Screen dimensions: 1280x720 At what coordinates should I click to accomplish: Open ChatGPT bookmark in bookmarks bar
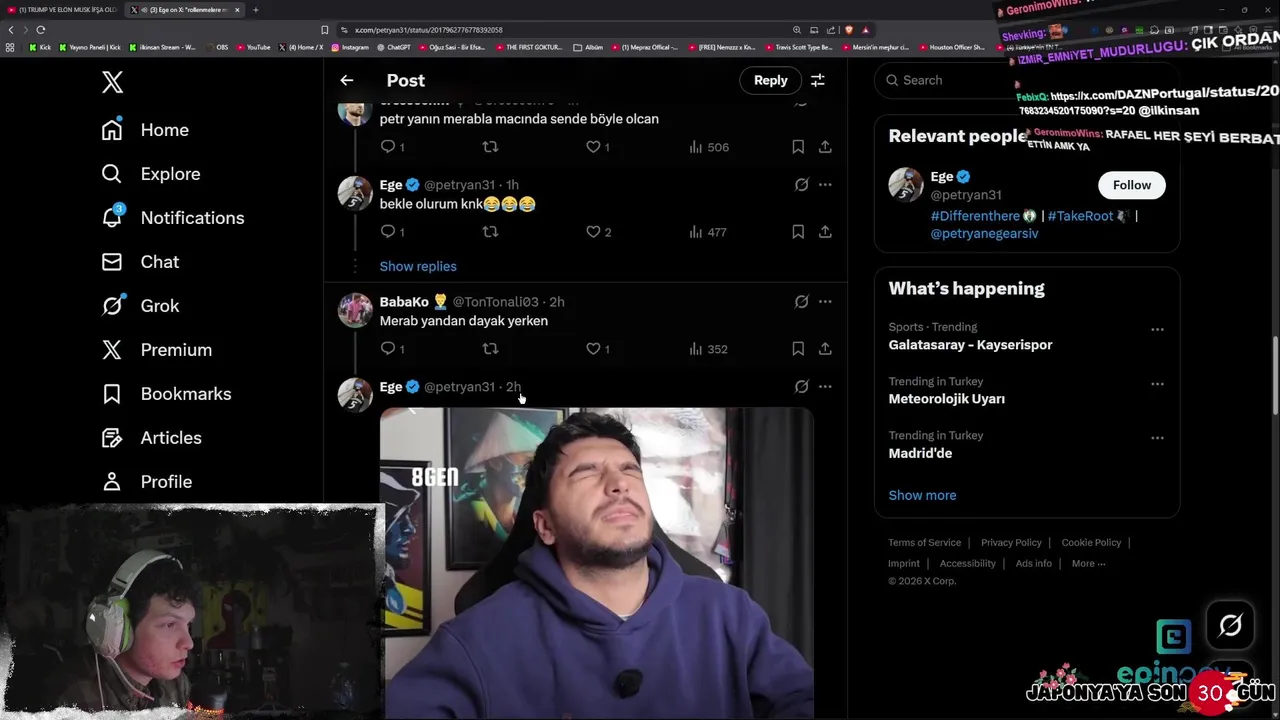(x=394, y=47)
